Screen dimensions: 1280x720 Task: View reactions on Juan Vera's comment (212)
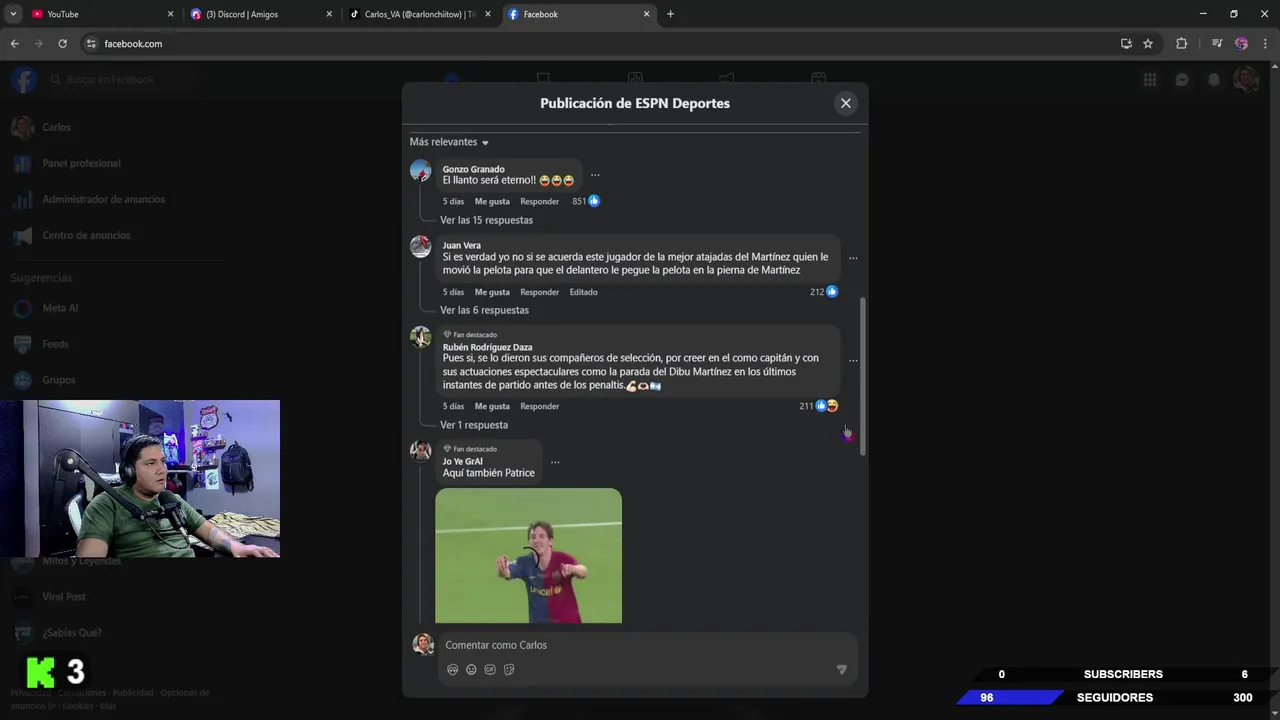(x=824, y=292)
